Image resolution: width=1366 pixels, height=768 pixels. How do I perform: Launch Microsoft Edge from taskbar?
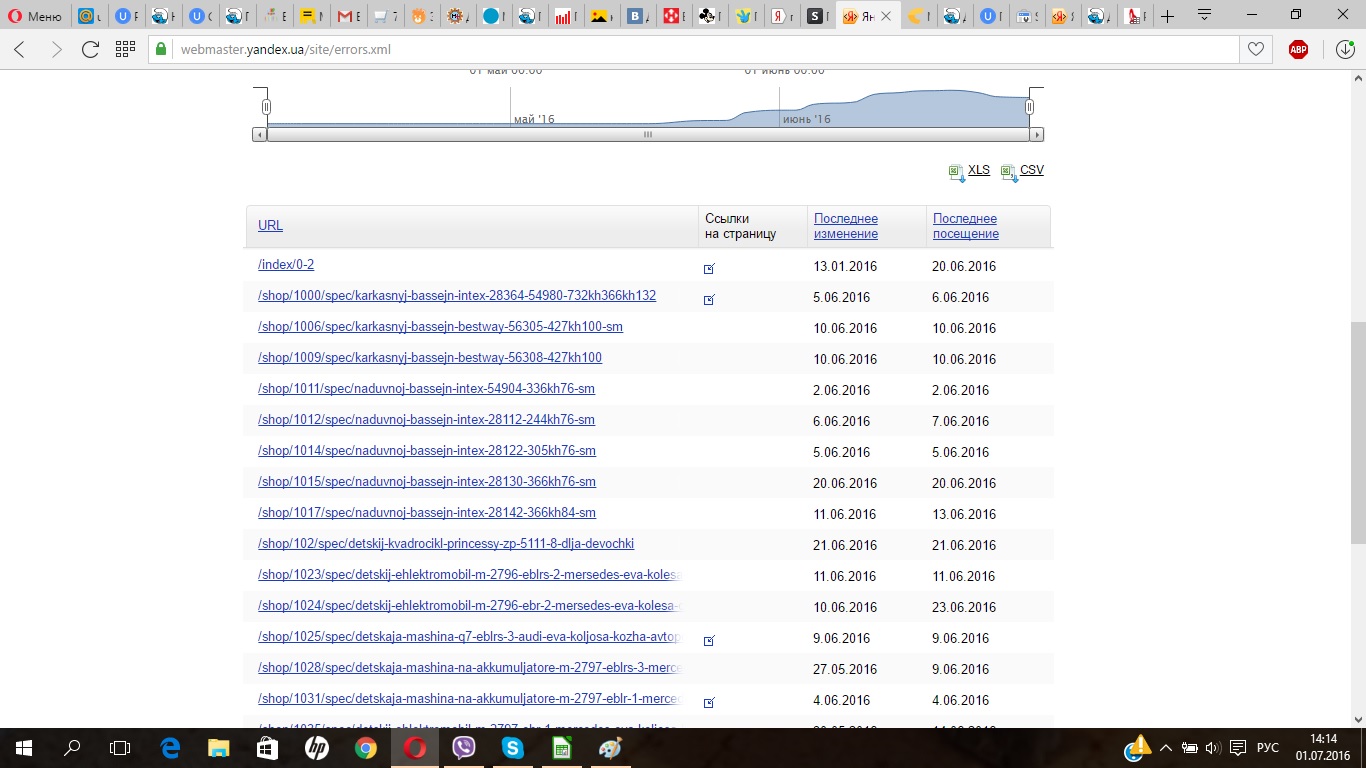[170, 748]
